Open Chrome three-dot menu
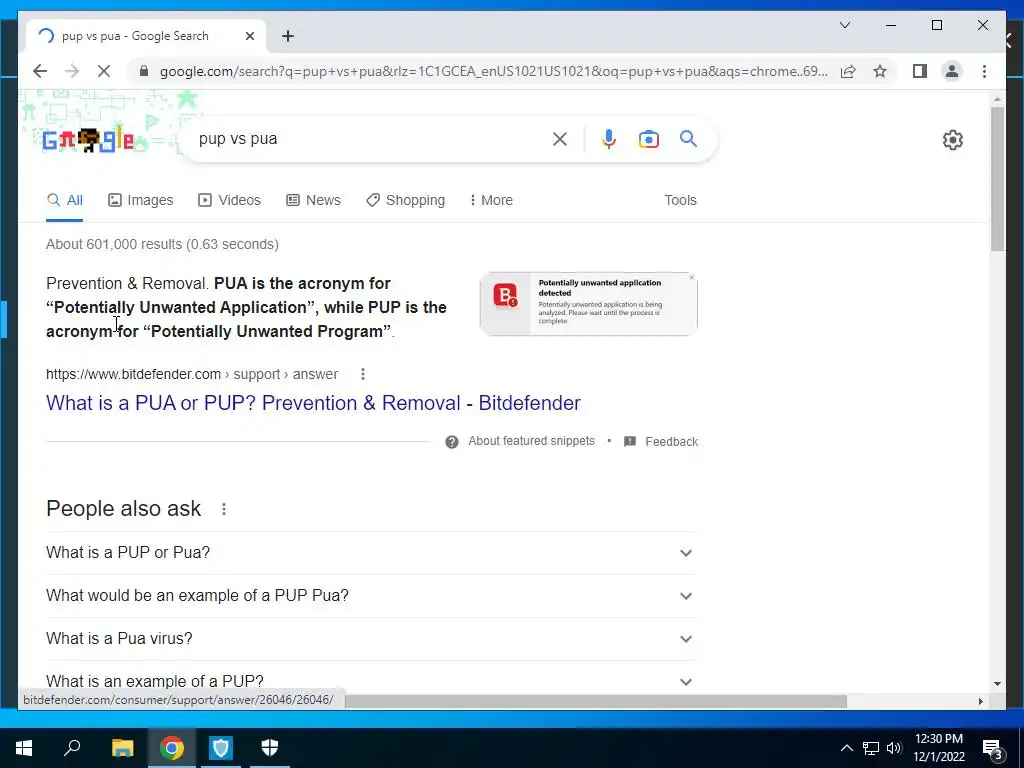The height and width of the screenshot is (768, 1024). coord(984,71)
